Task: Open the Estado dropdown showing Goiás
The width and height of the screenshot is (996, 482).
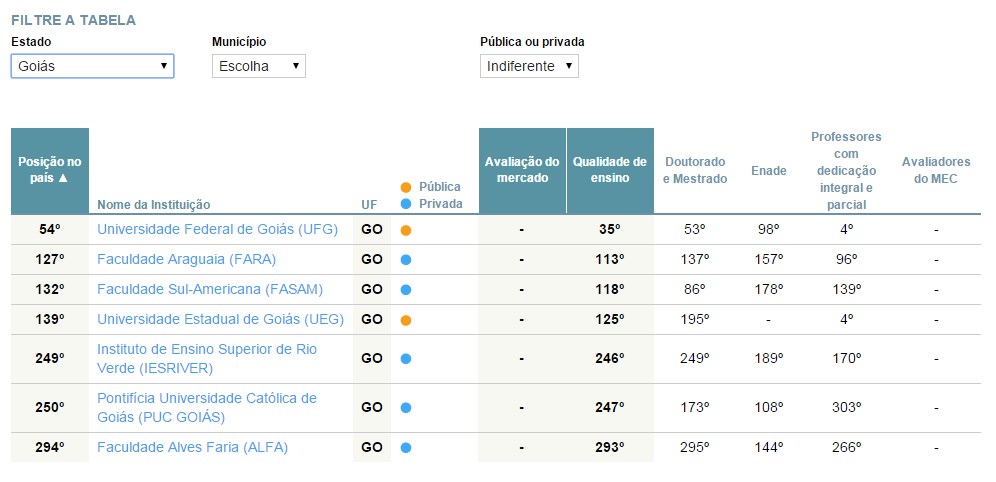Action: [x=92, y=66]
